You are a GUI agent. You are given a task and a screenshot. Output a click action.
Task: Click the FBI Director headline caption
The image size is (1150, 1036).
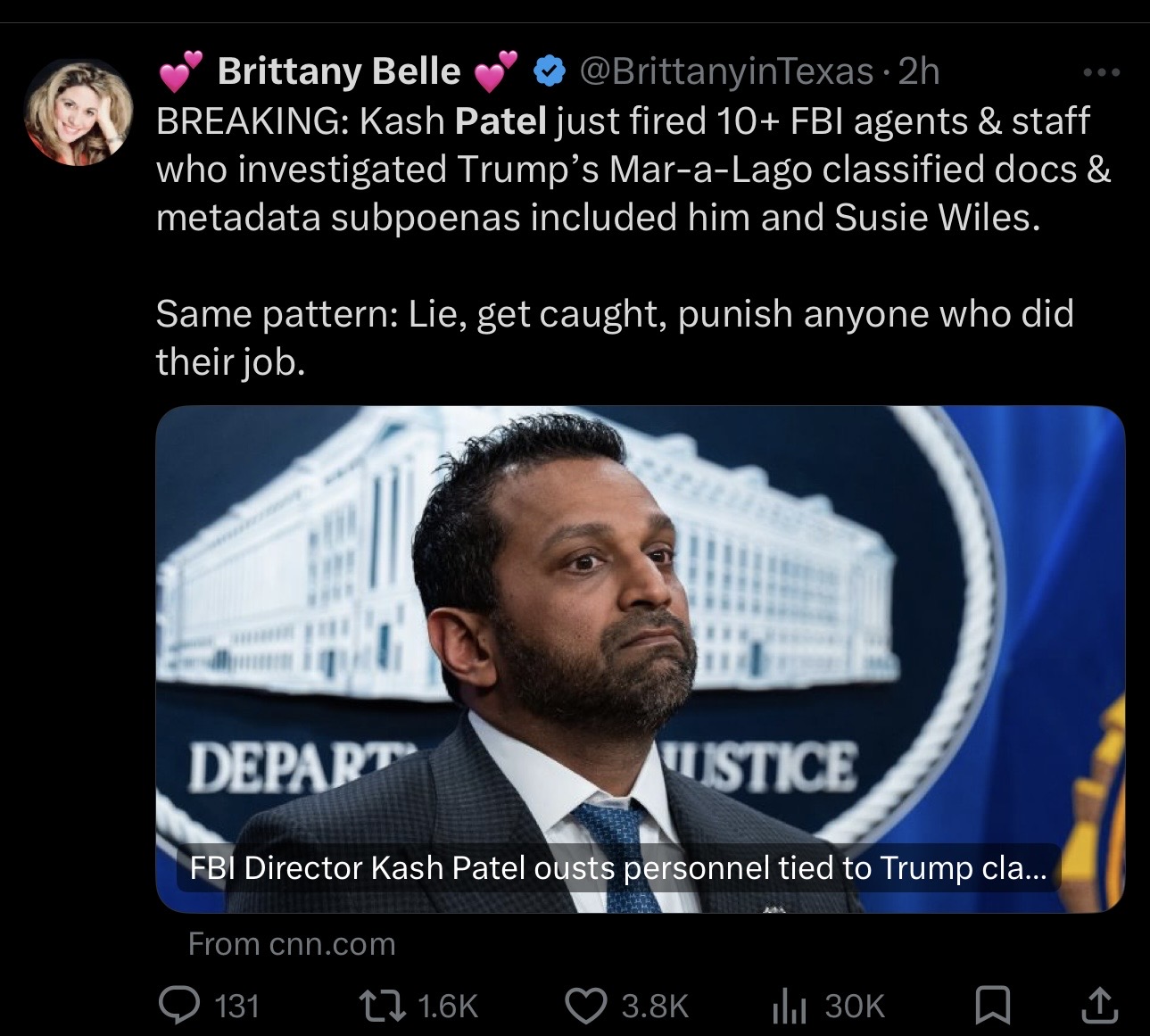pos(616,867)
